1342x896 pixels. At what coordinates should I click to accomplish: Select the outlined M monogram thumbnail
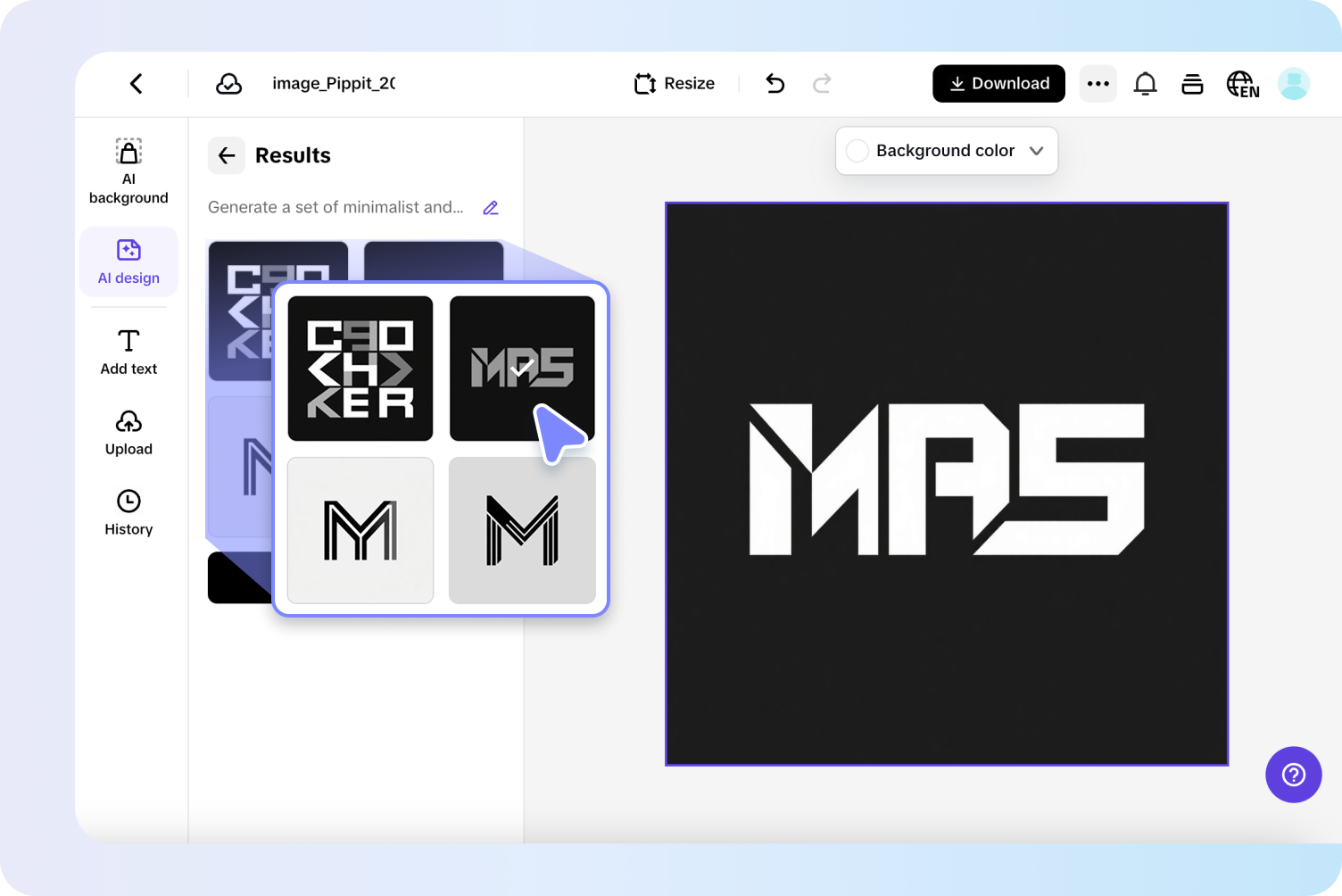(x=360, y=530)
